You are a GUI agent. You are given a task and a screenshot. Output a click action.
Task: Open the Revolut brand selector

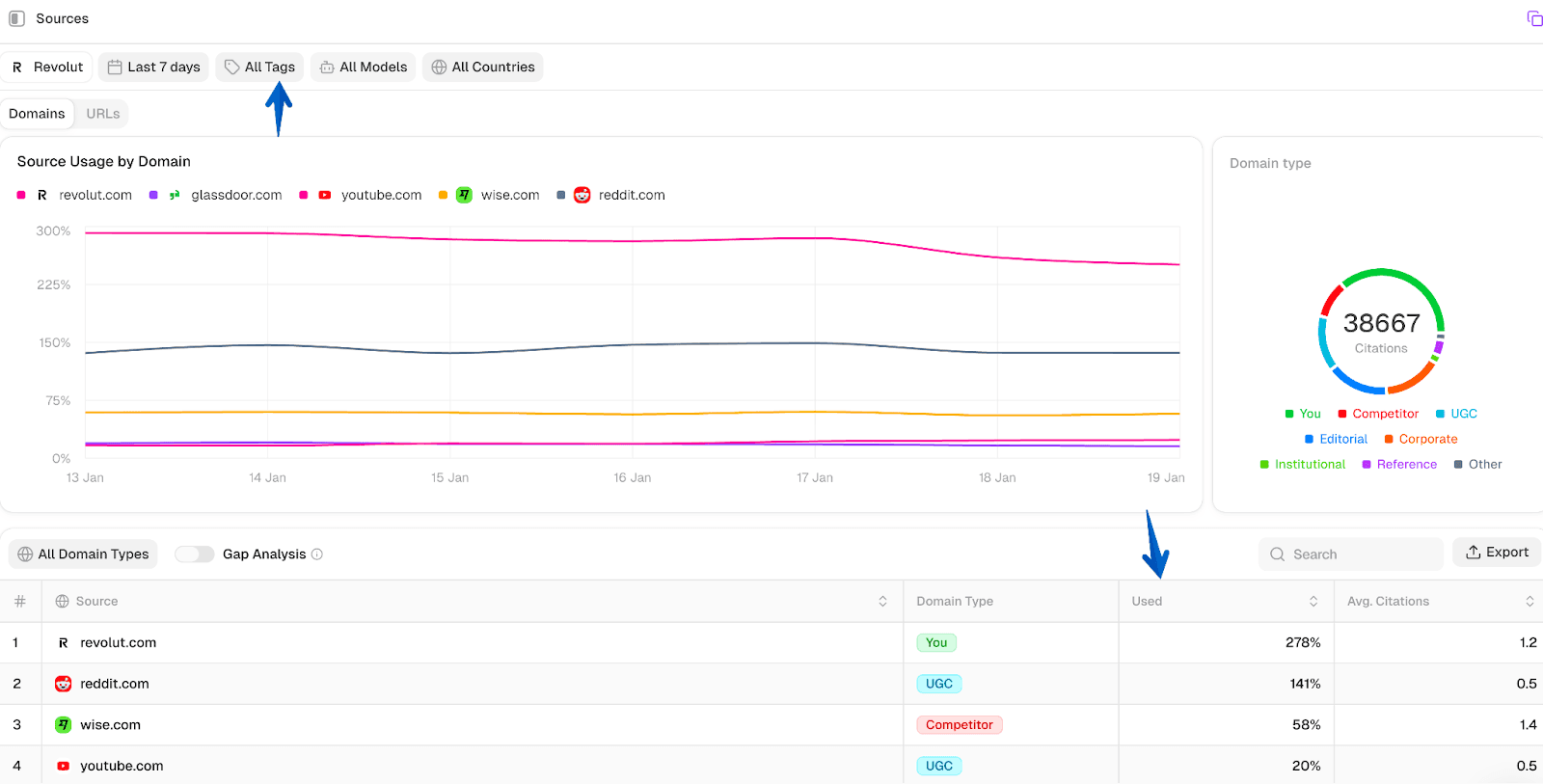pyautogui.click(x=47, y=67)
